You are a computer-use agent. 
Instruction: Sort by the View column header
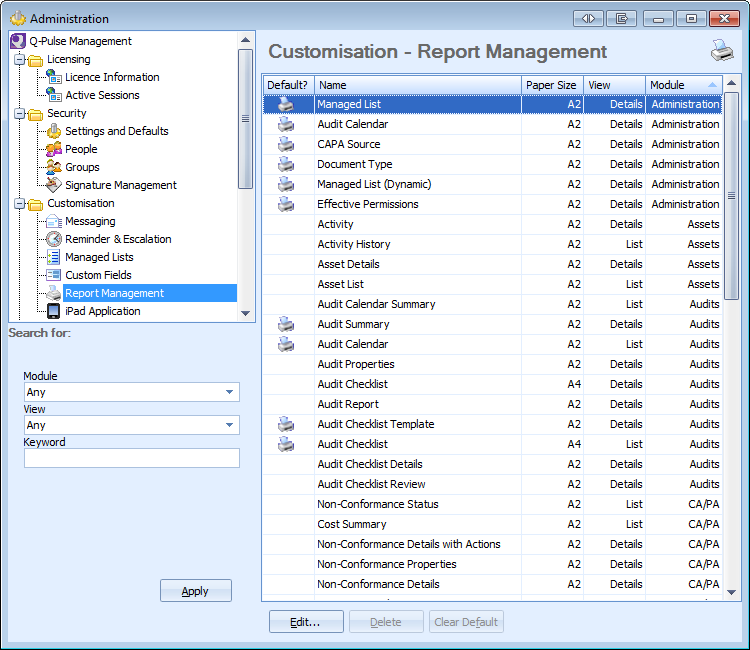[615, 85]
